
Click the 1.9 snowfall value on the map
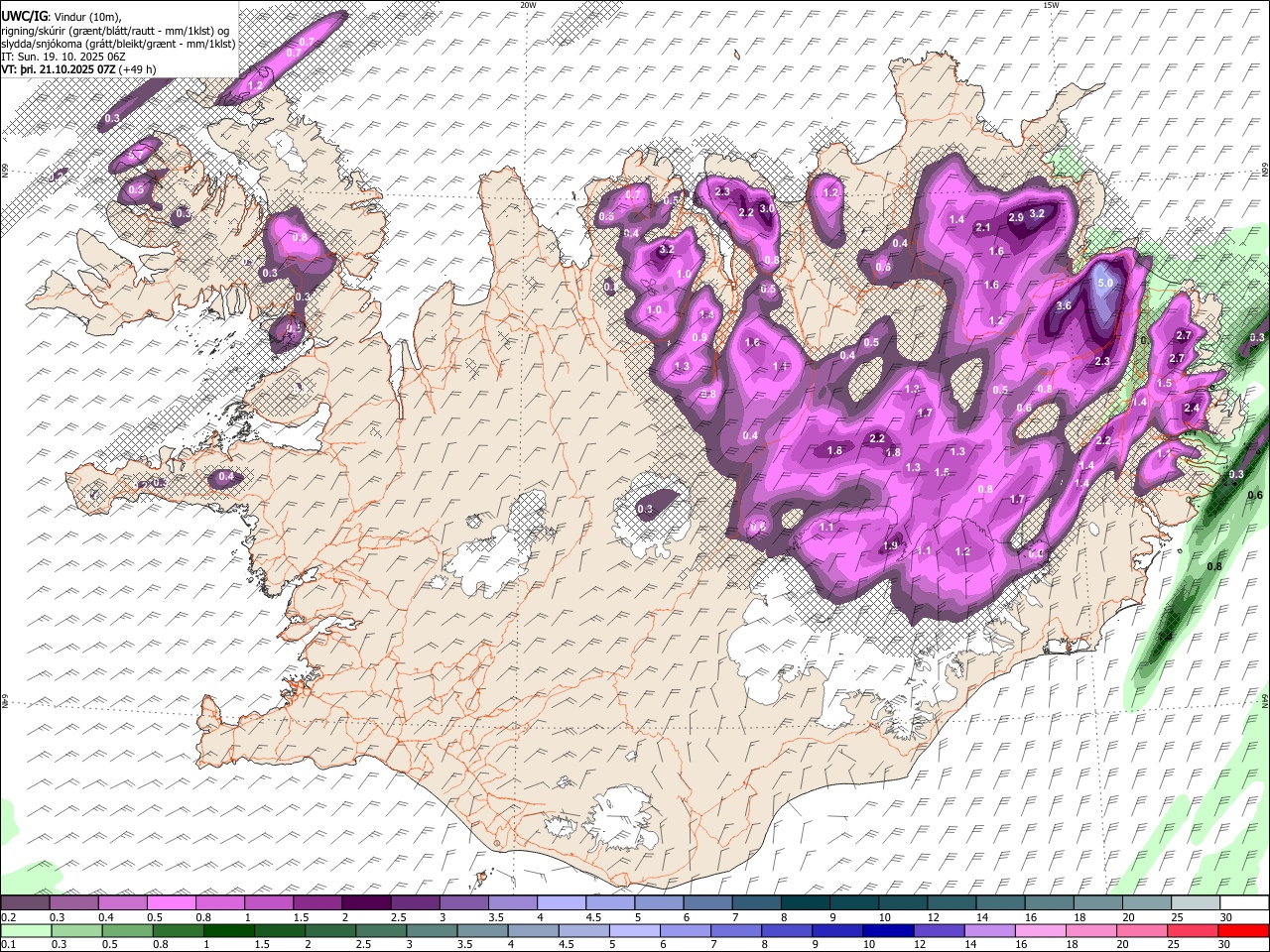coord(890,546)
